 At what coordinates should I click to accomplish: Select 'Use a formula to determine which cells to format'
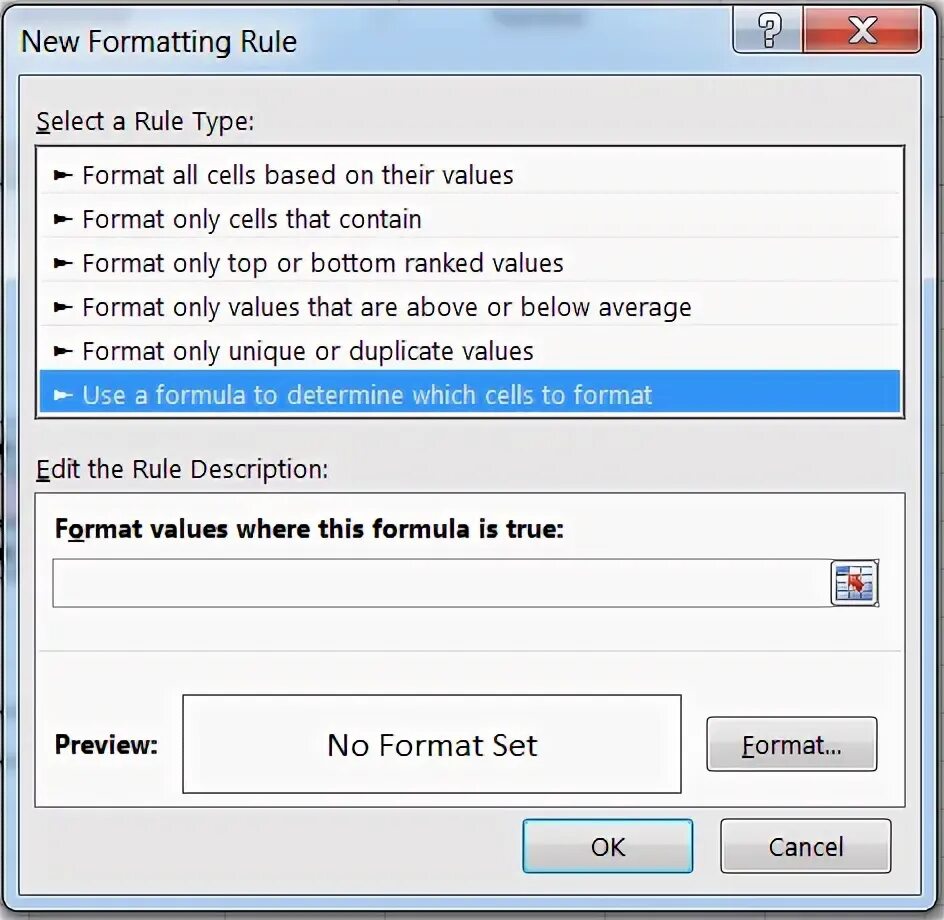point(470,395)
